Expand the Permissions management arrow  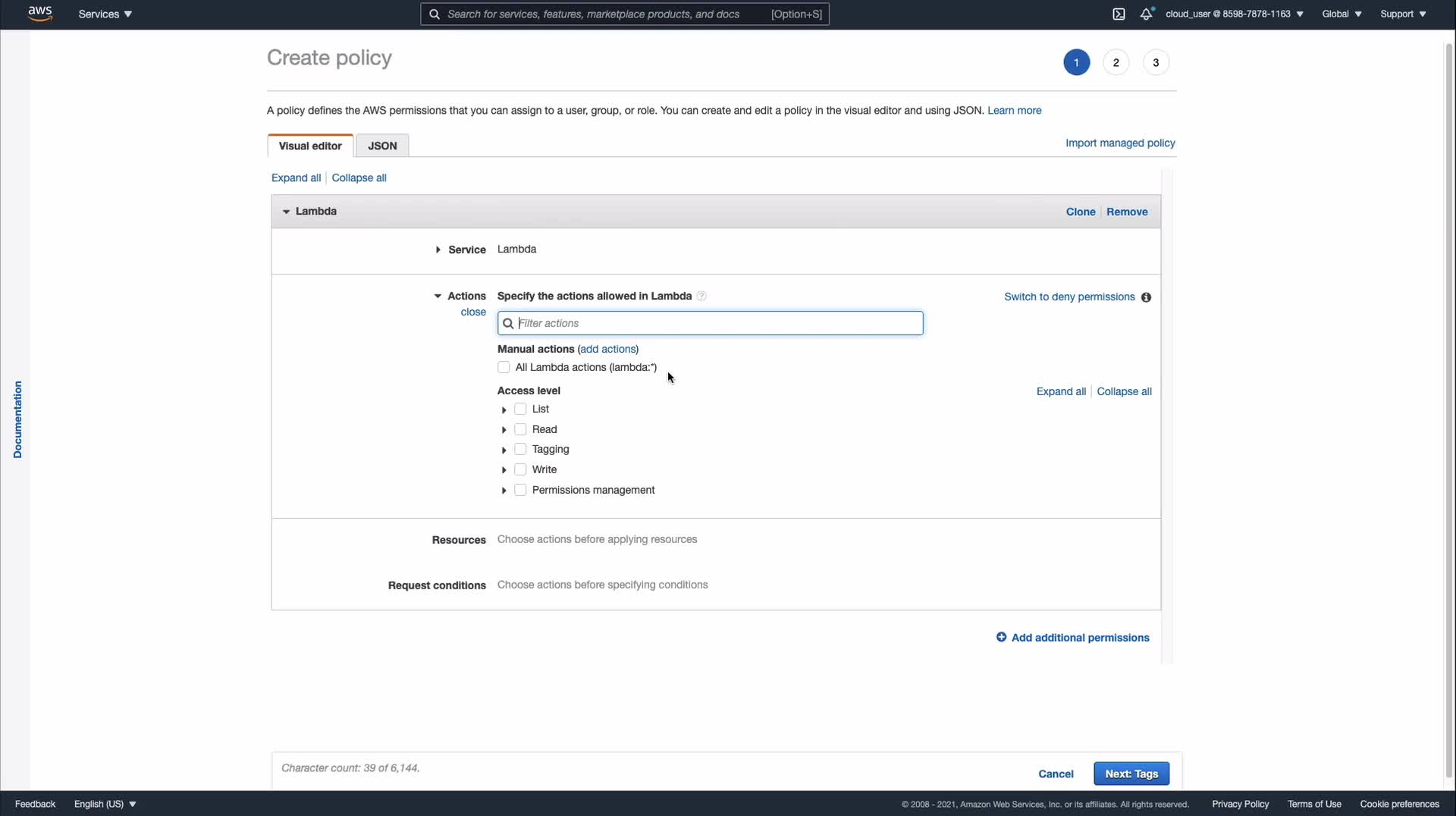(x=504, y=491)
